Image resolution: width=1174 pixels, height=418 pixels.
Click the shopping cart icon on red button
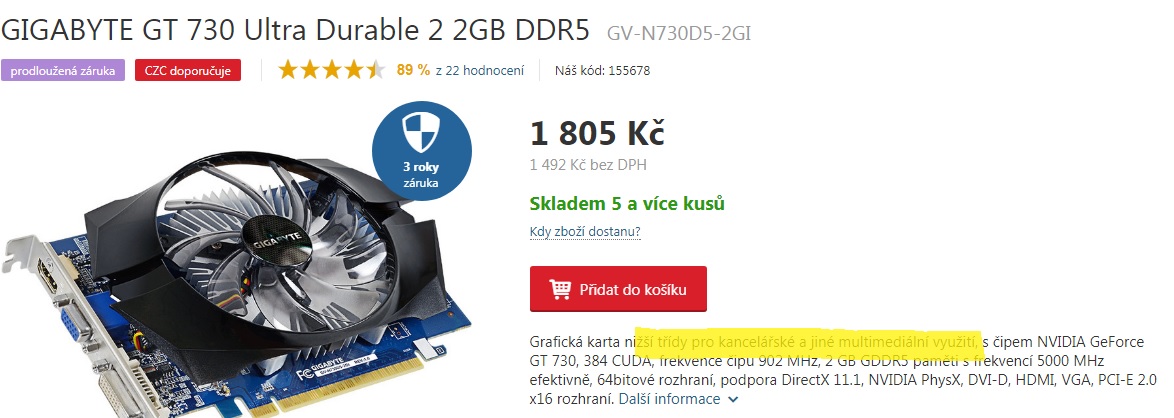coord(560,289)
